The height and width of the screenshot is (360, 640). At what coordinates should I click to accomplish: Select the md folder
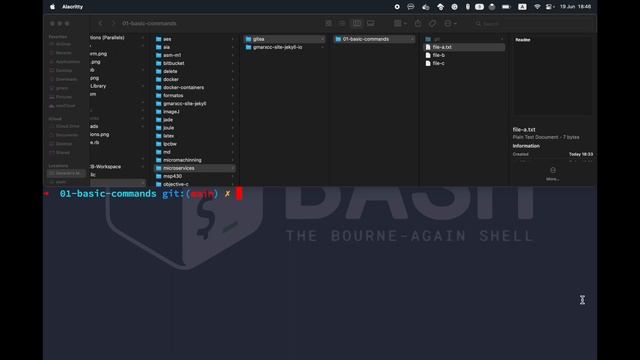pyautogui.click(x=194, y=152)
